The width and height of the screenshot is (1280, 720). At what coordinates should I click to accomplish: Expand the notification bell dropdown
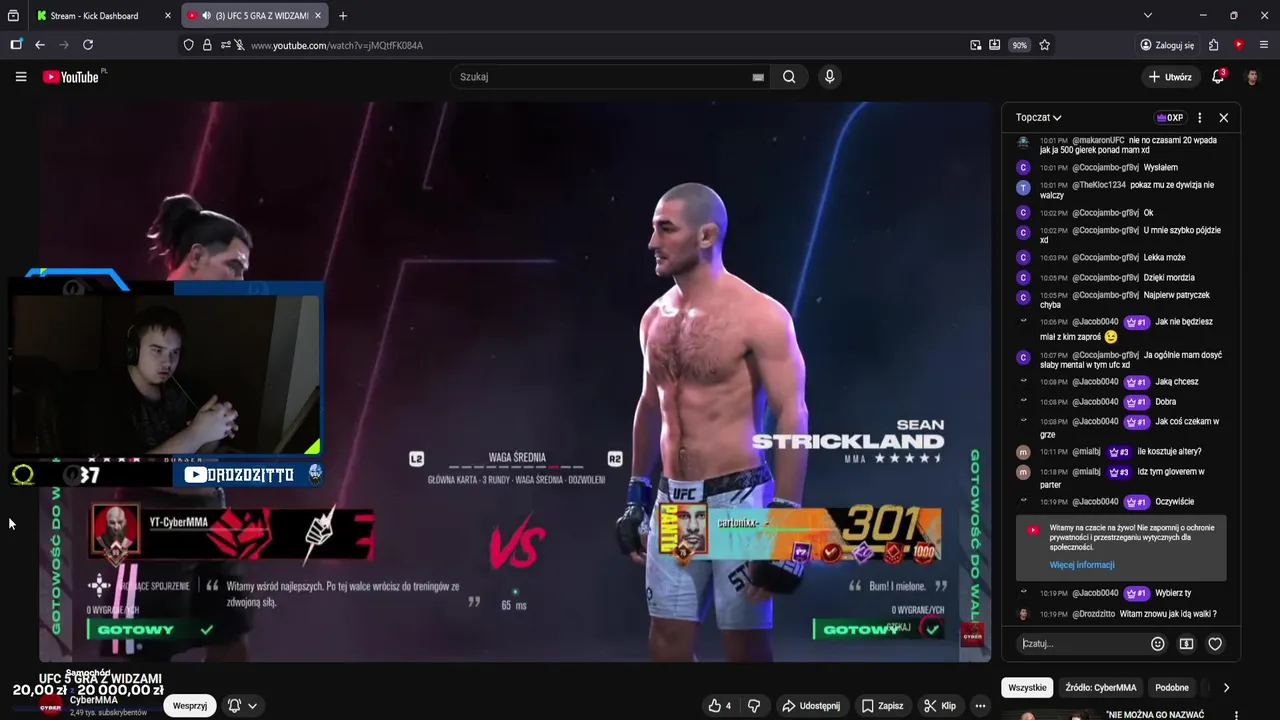(242, 706)
